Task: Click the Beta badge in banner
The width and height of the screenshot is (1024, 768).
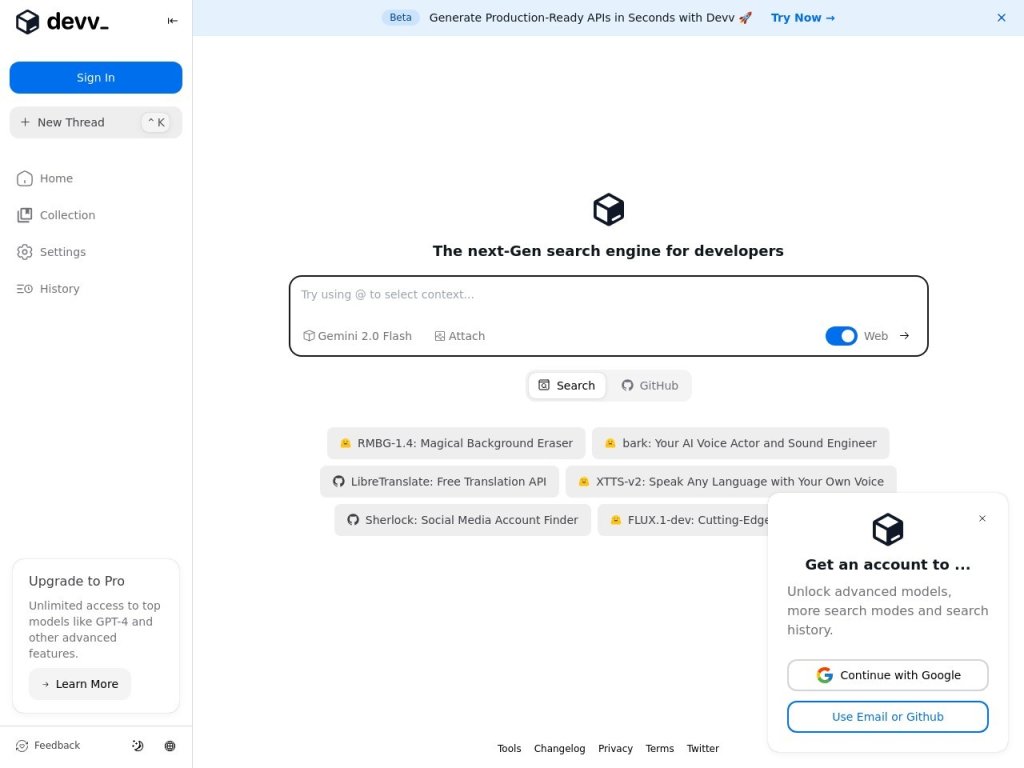Action: point(400,18)
